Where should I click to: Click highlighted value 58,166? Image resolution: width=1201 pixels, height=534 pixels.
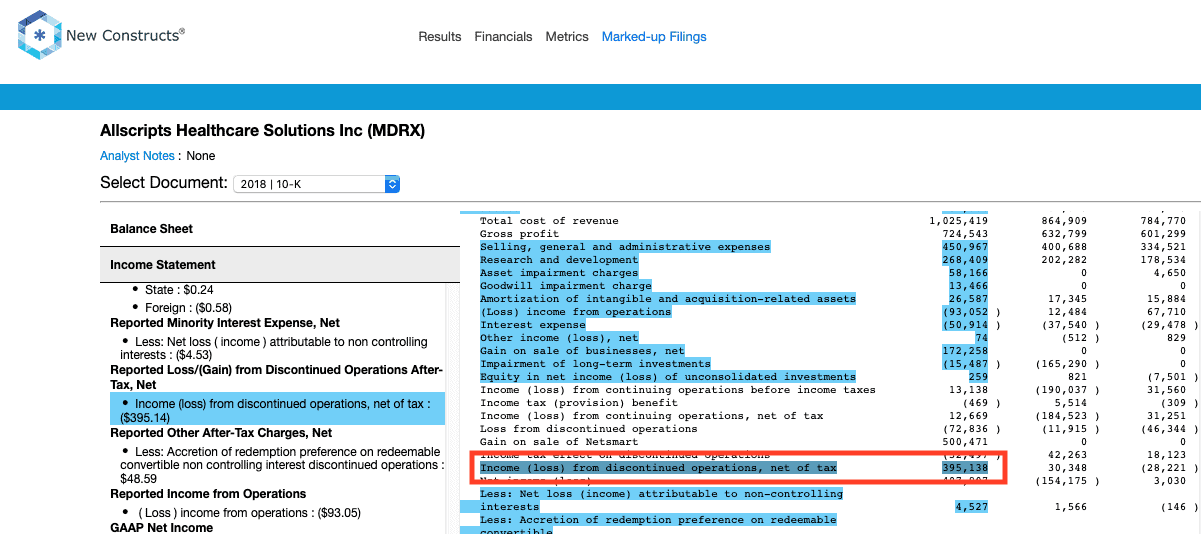pyautogui.click(x=968, y=273)
